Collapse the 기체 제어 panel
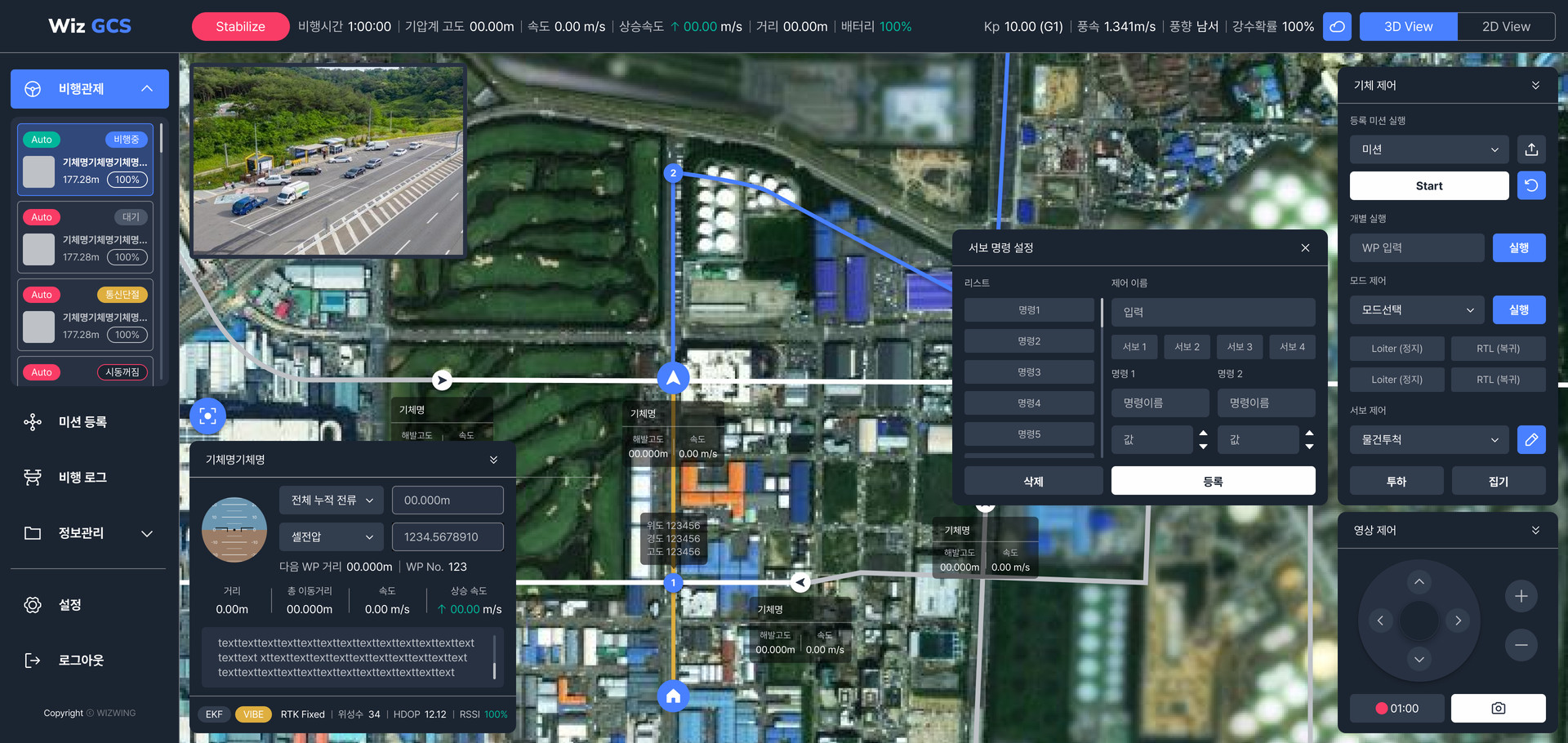The width and height of the screenshot is (1568, 743). point(1535,85)
